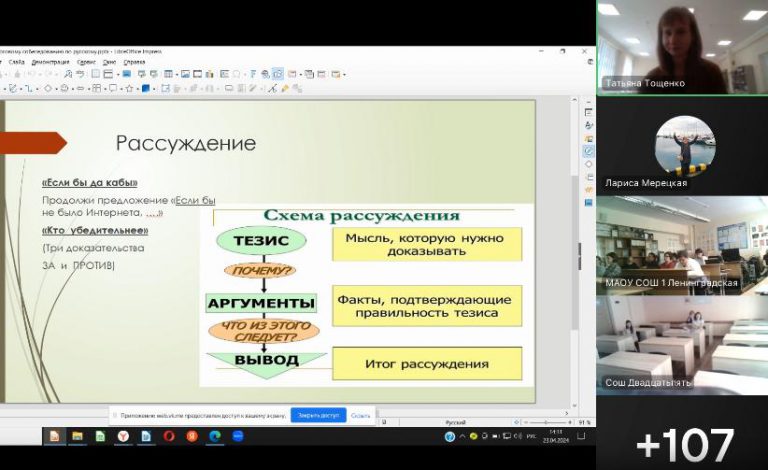768x470 pixels.
Task: Open the Справка menu
Action: pos(134,62)
